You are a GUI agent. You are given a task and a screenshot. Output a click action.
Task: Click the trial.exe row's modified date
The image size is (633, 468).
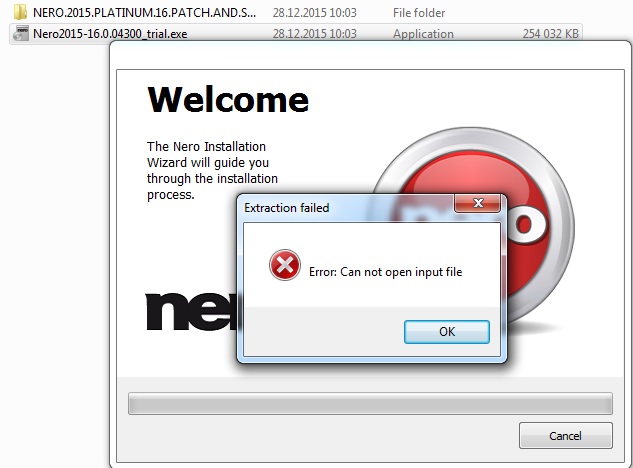click(314, 34)
